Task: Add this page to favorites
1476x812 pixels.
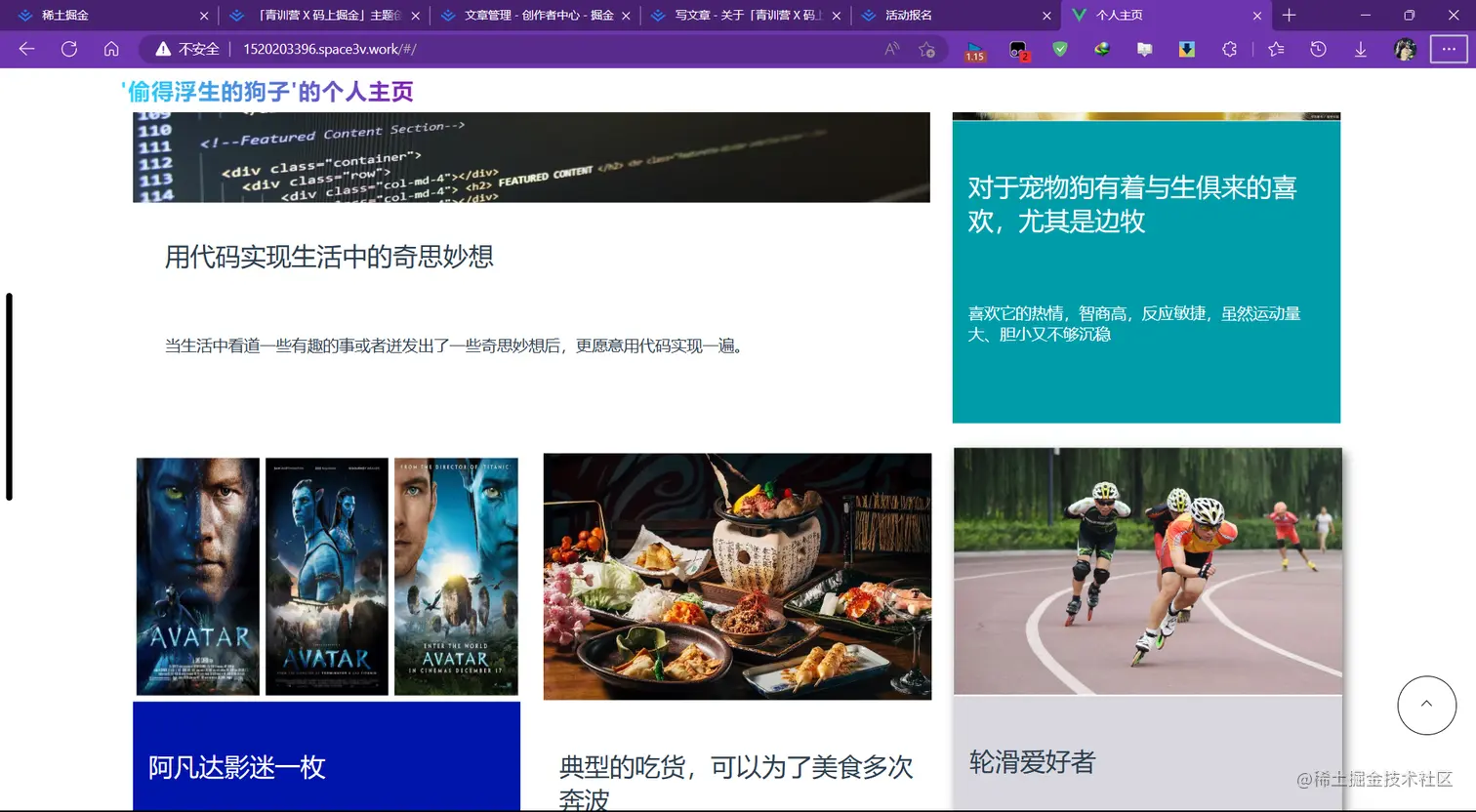Action: pos(927,49)
